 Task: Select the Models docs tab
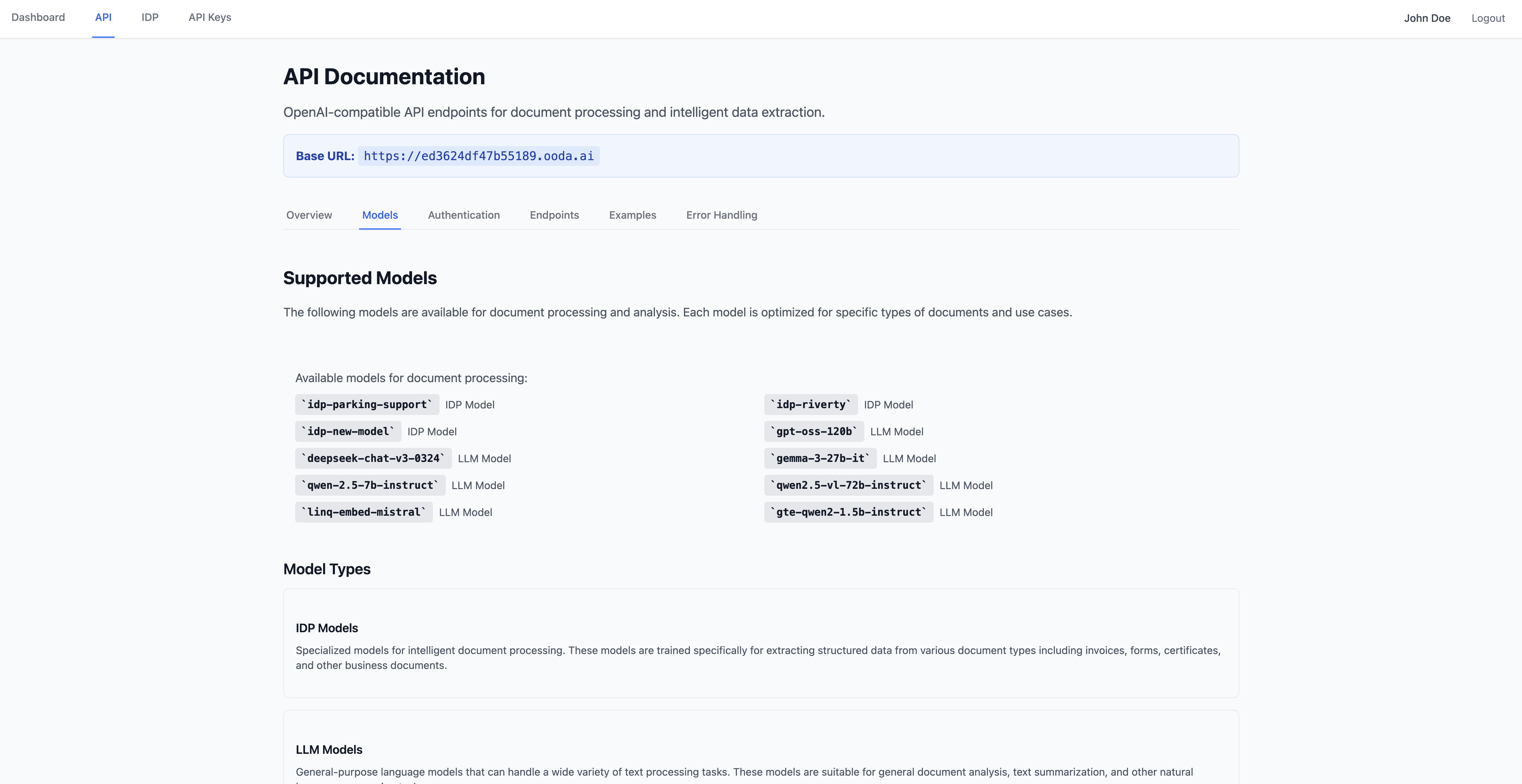pos(379,215)
